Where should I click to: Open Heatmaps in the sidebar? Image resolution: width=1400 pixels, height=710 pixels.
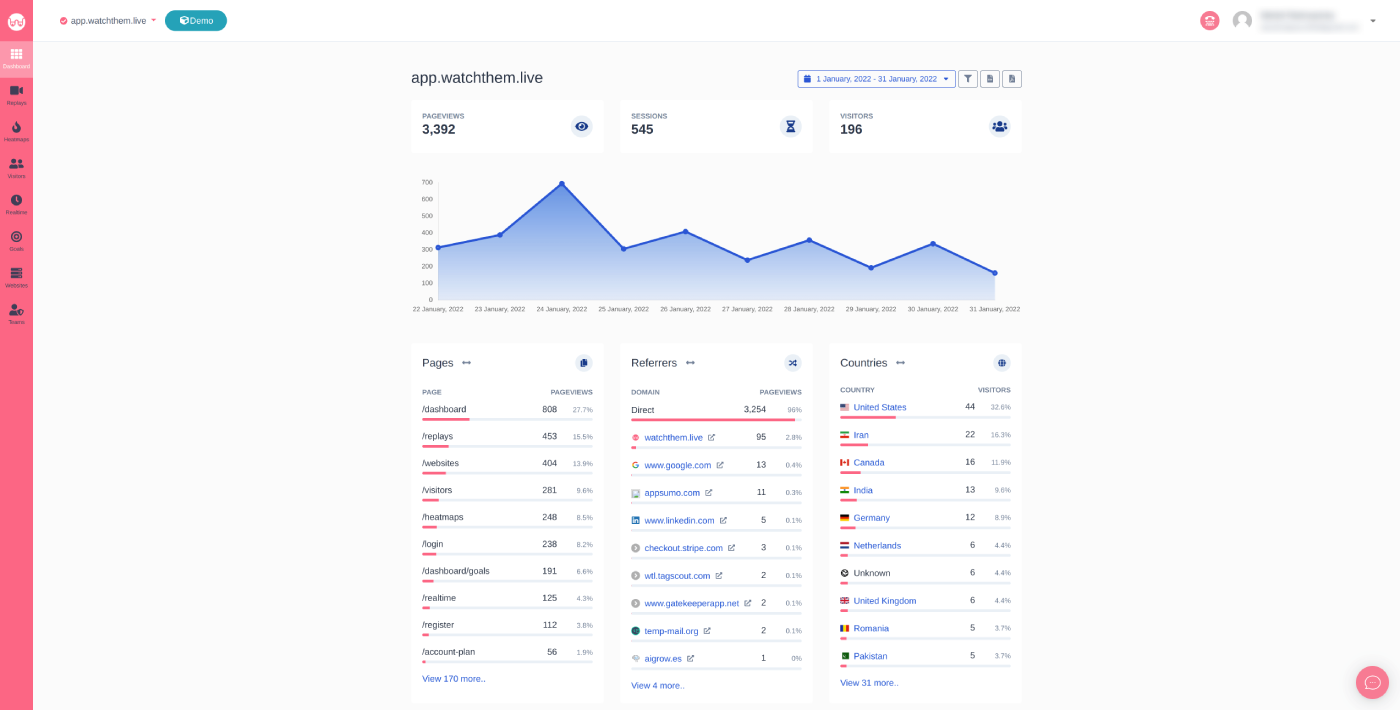point(16,132)
